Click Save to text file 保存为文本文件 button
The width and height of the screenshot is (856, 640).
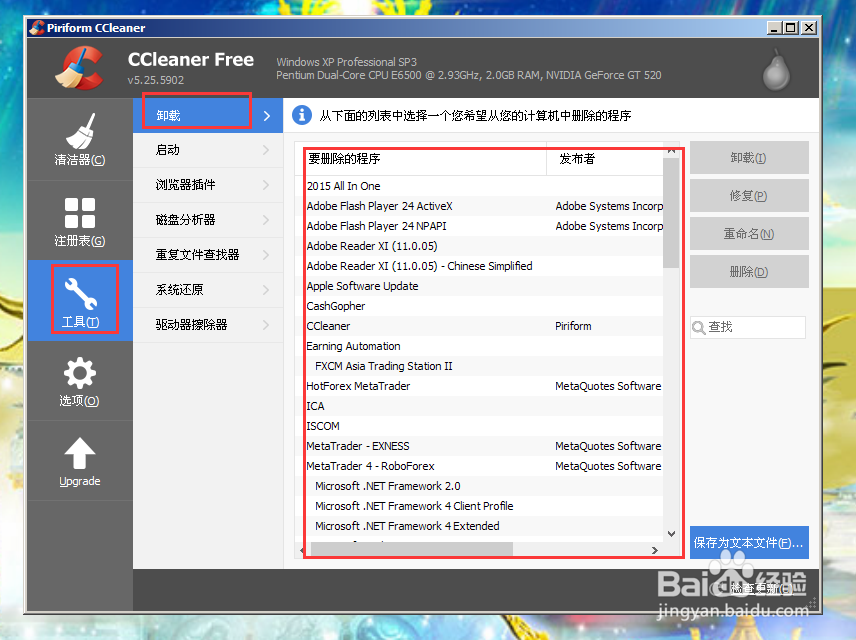click(749, 542)
